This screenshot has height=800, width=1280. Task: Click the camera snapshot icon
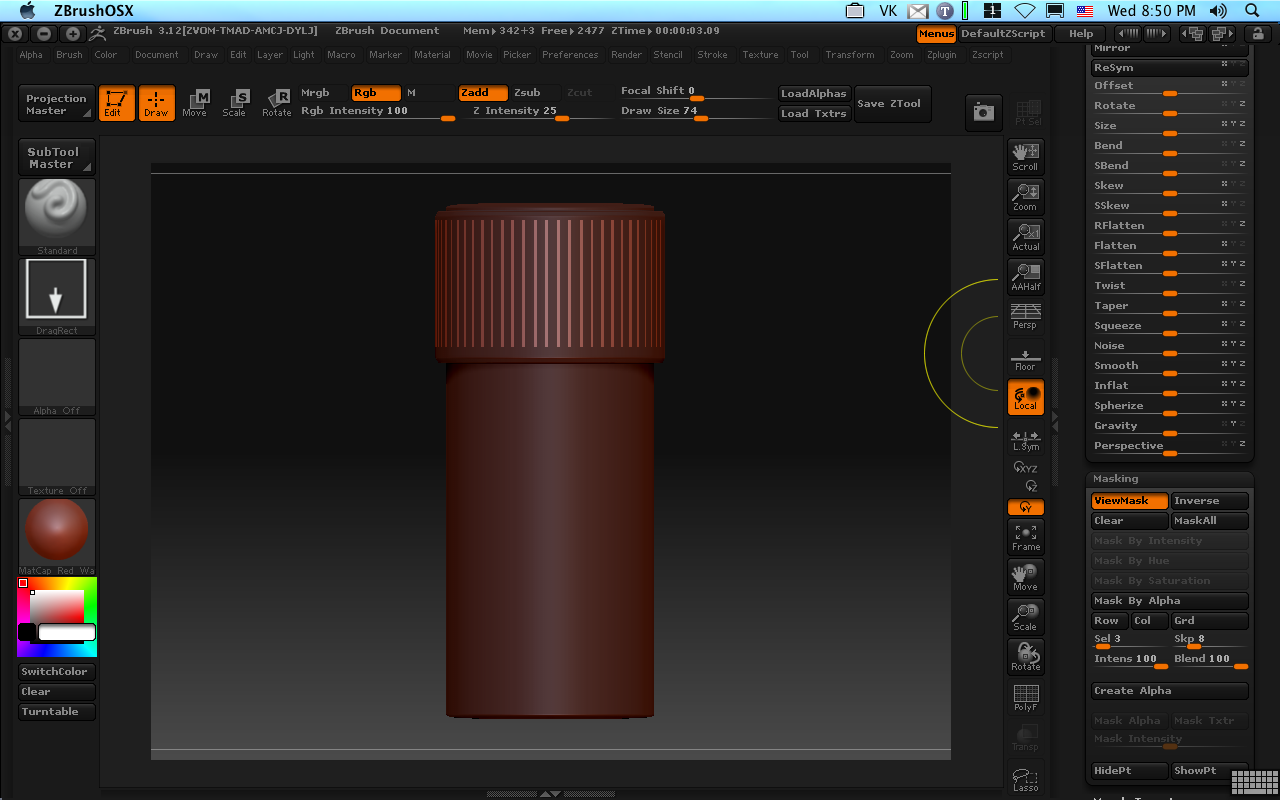pos(983,113)
